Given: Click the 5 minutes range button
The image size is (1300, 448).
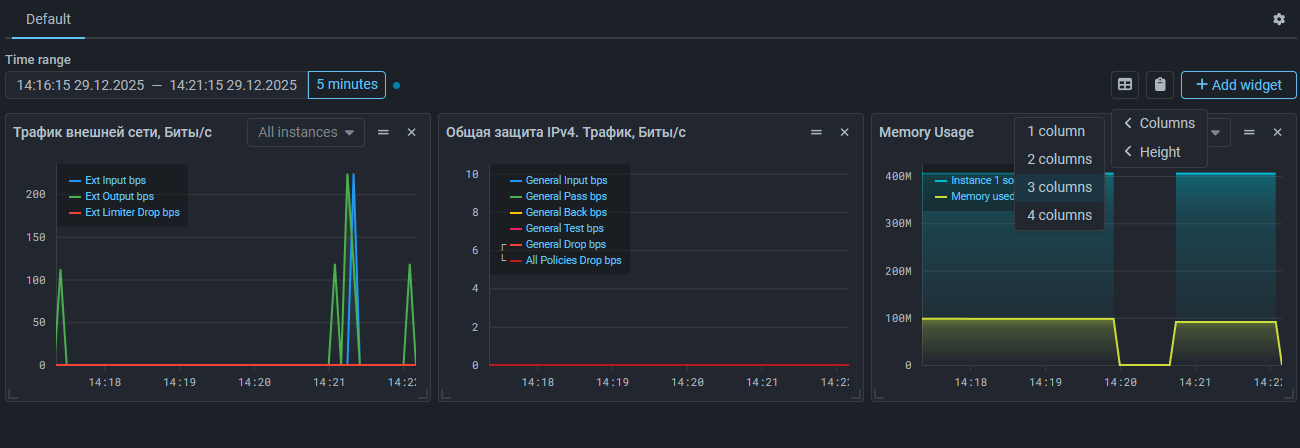Looking at the screenshot, I should [x=346, y=85].
